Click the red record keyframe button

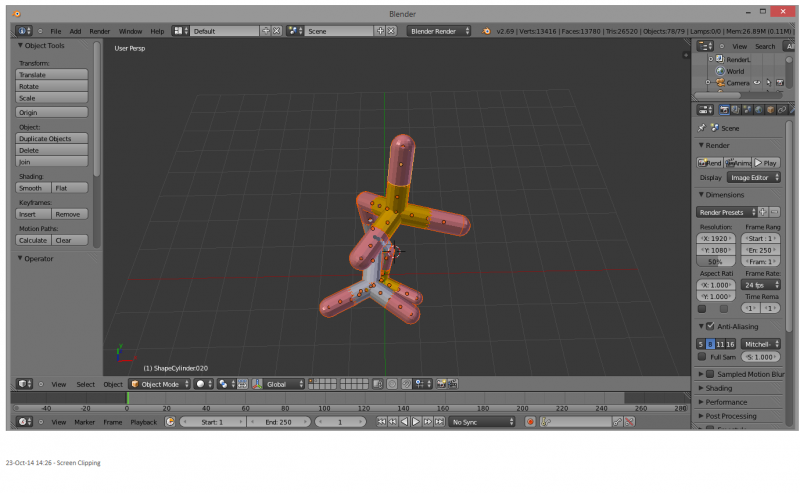[x=531, y=422]
